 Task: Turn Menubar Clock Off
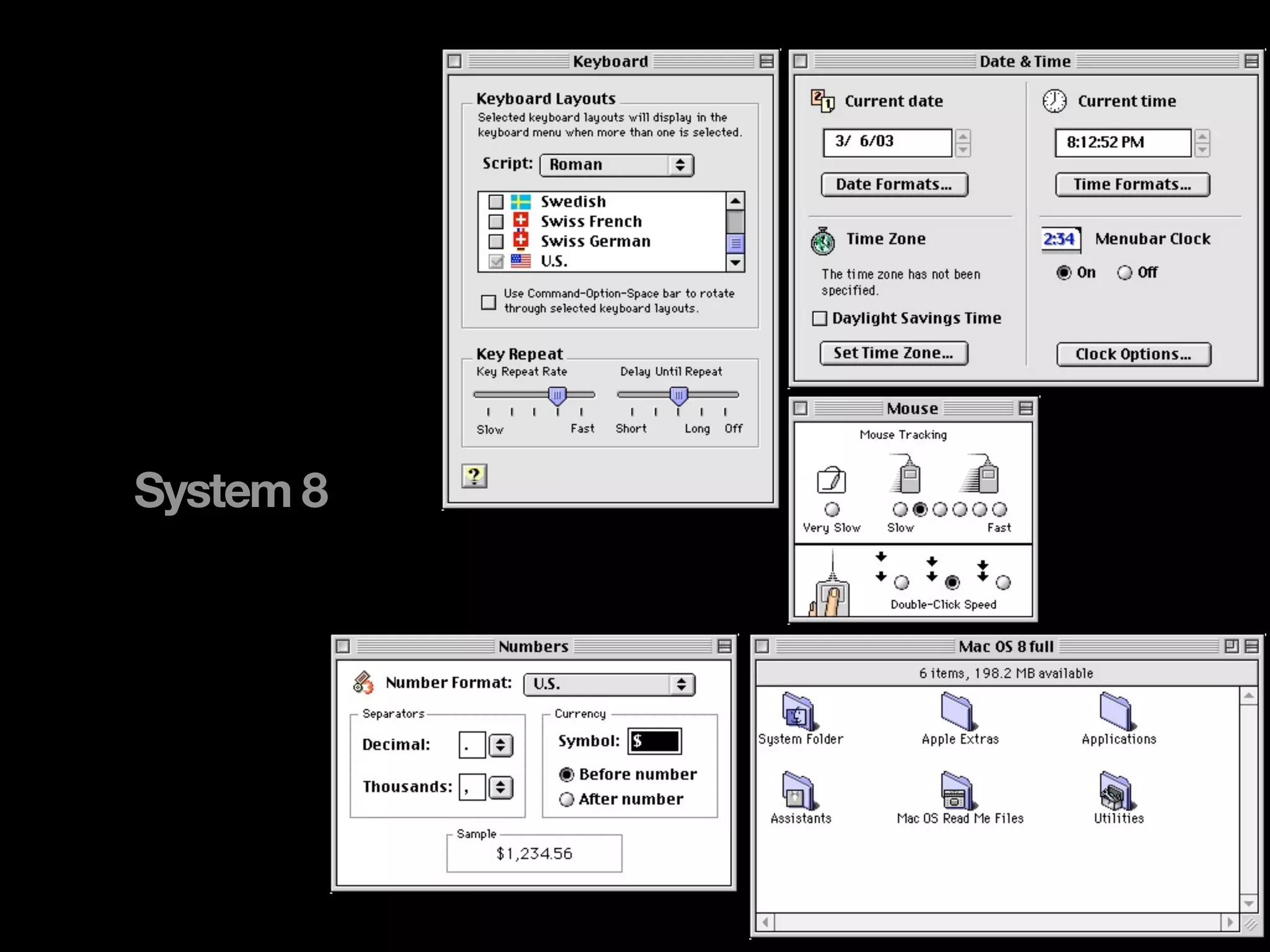[x=1125, y=273]
